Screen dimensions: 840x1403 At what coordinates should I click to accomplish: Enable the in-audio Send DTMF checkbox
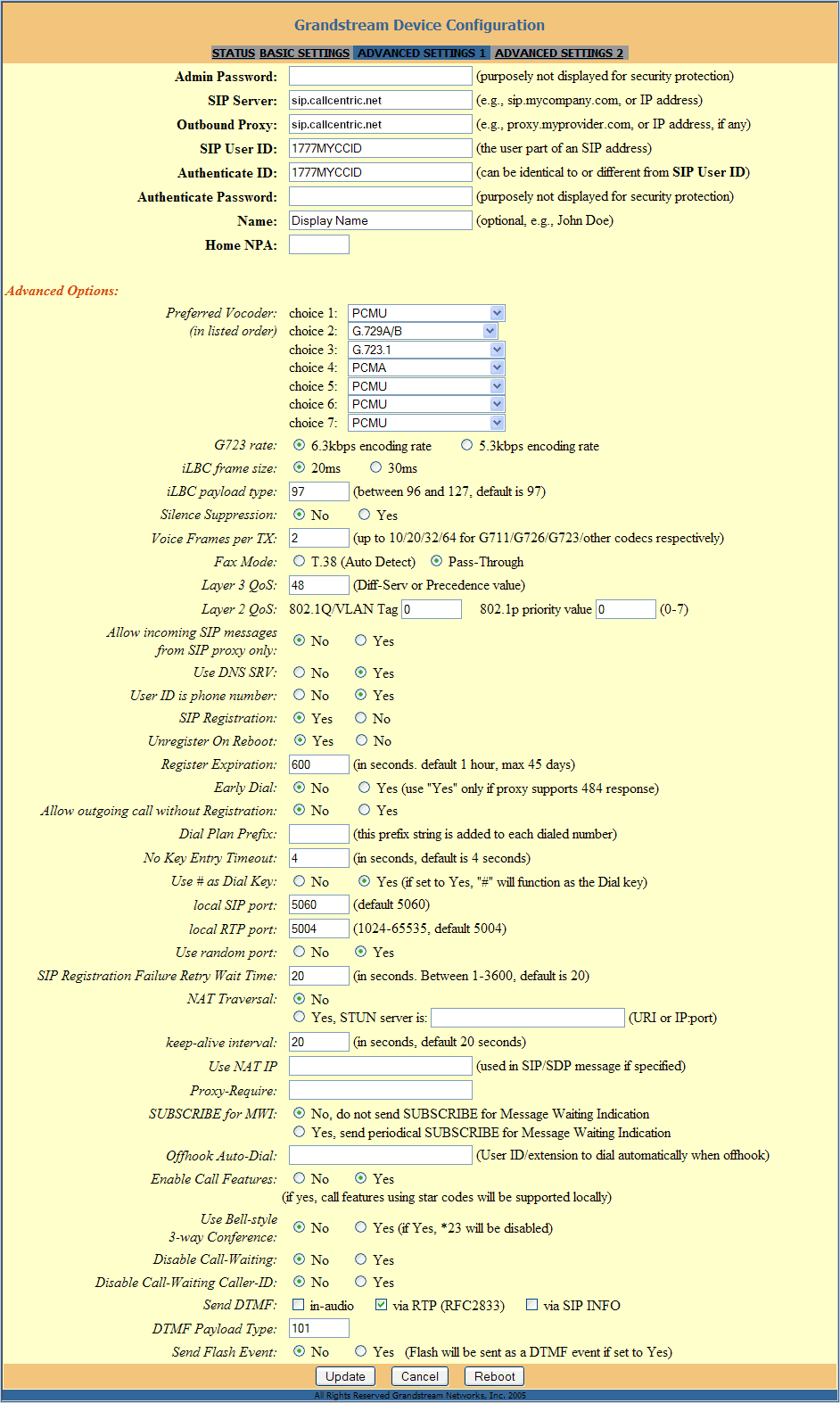tap(299, 1305)
